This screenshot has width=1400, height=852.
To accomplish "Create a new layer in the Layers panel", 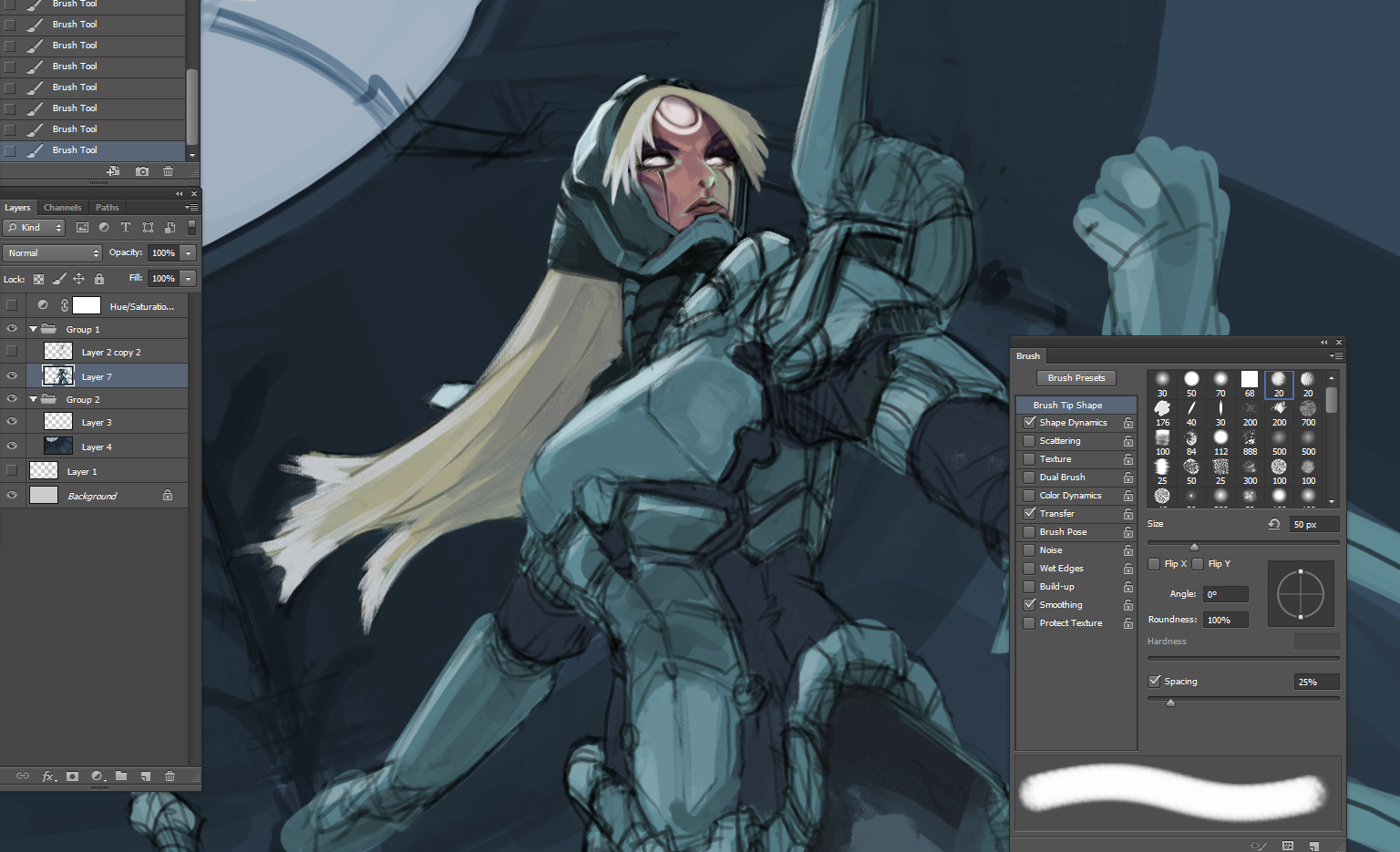I will pyautogui.click(x=146, y=776).
